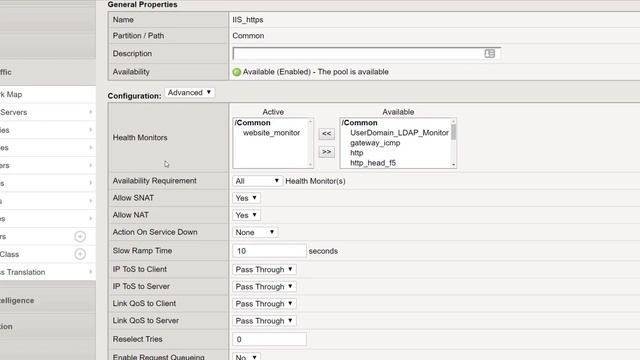Open the Enable Request Queueing dropdown
Viewport: 640px width, 360px height.
point(246,356)
